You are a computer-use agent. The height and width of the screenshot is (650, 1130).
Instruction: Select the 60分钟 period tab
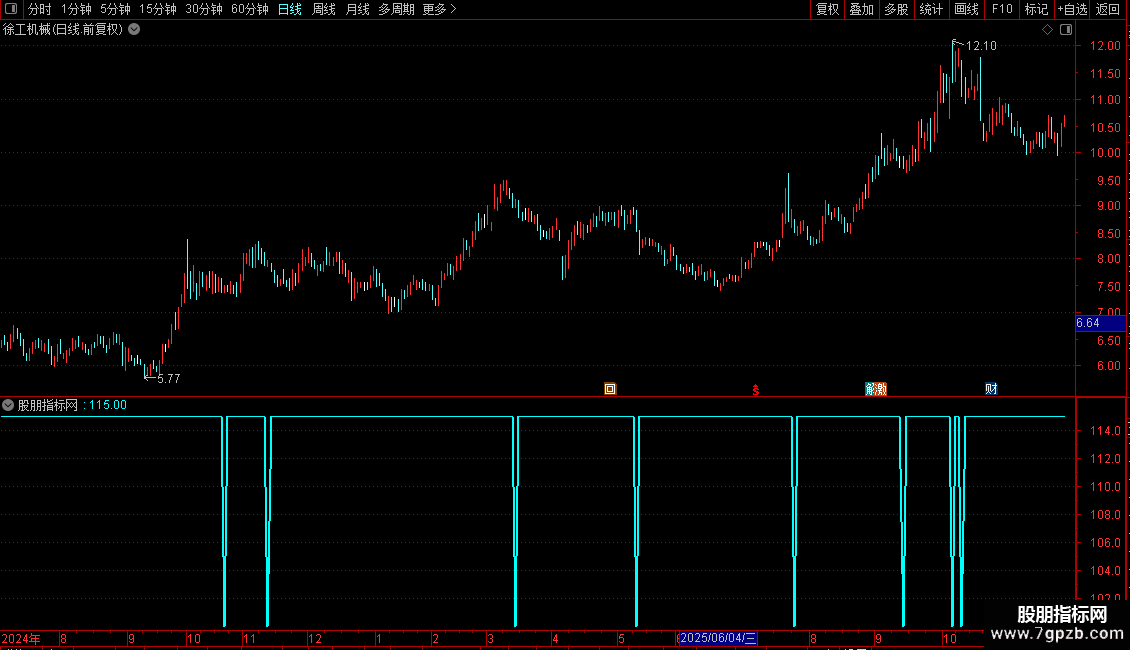tap(249, 9)
